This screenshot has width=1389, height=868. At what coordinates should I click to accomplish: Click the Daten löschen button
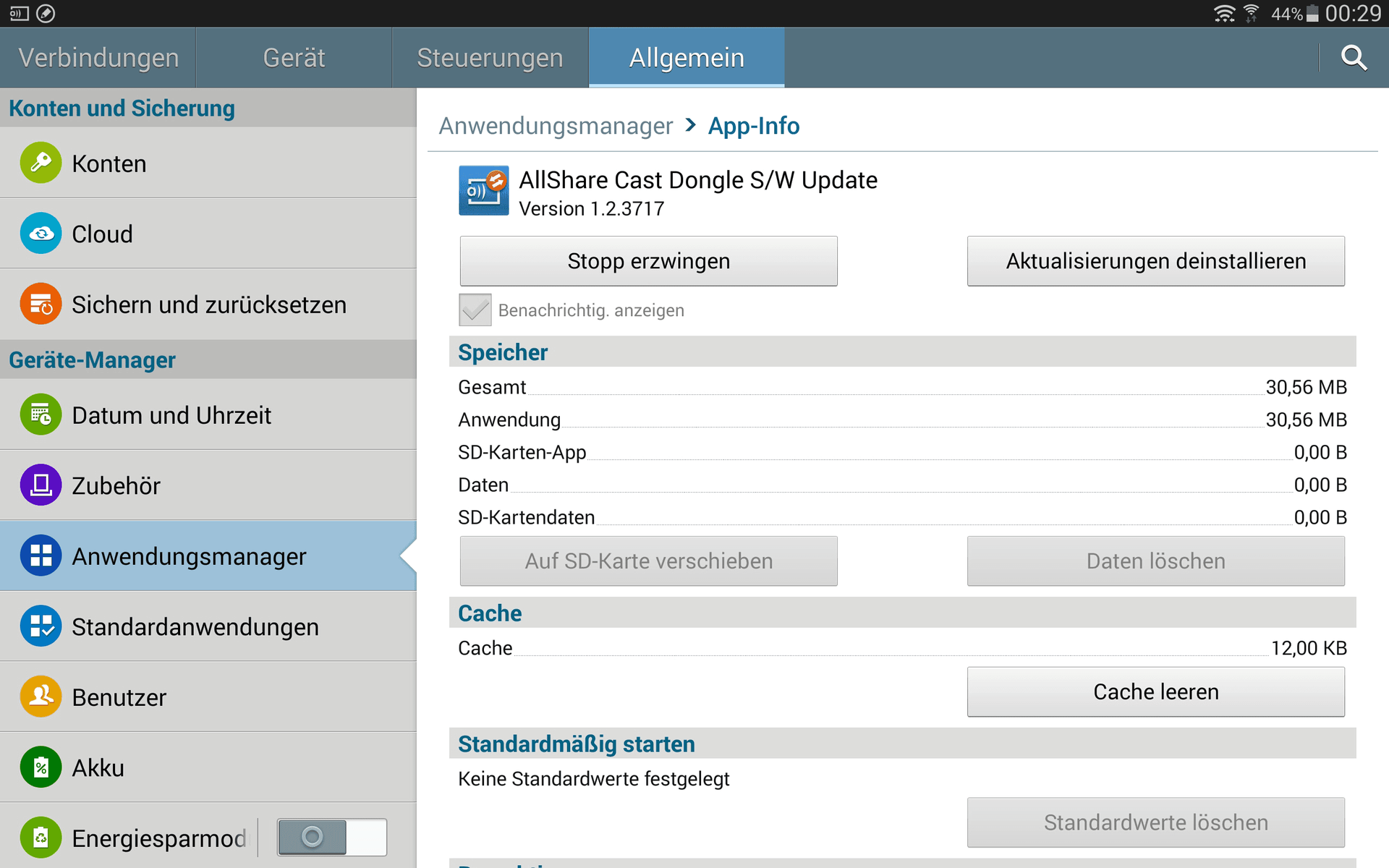click(x=1156, y=561)
